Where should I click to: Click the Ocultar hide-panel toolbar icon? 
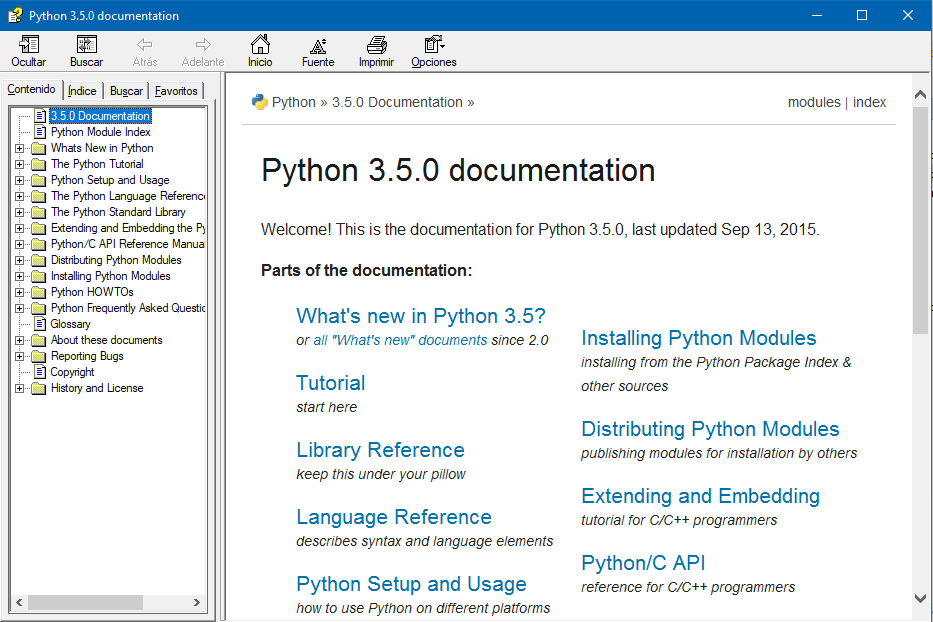(29, 45)
